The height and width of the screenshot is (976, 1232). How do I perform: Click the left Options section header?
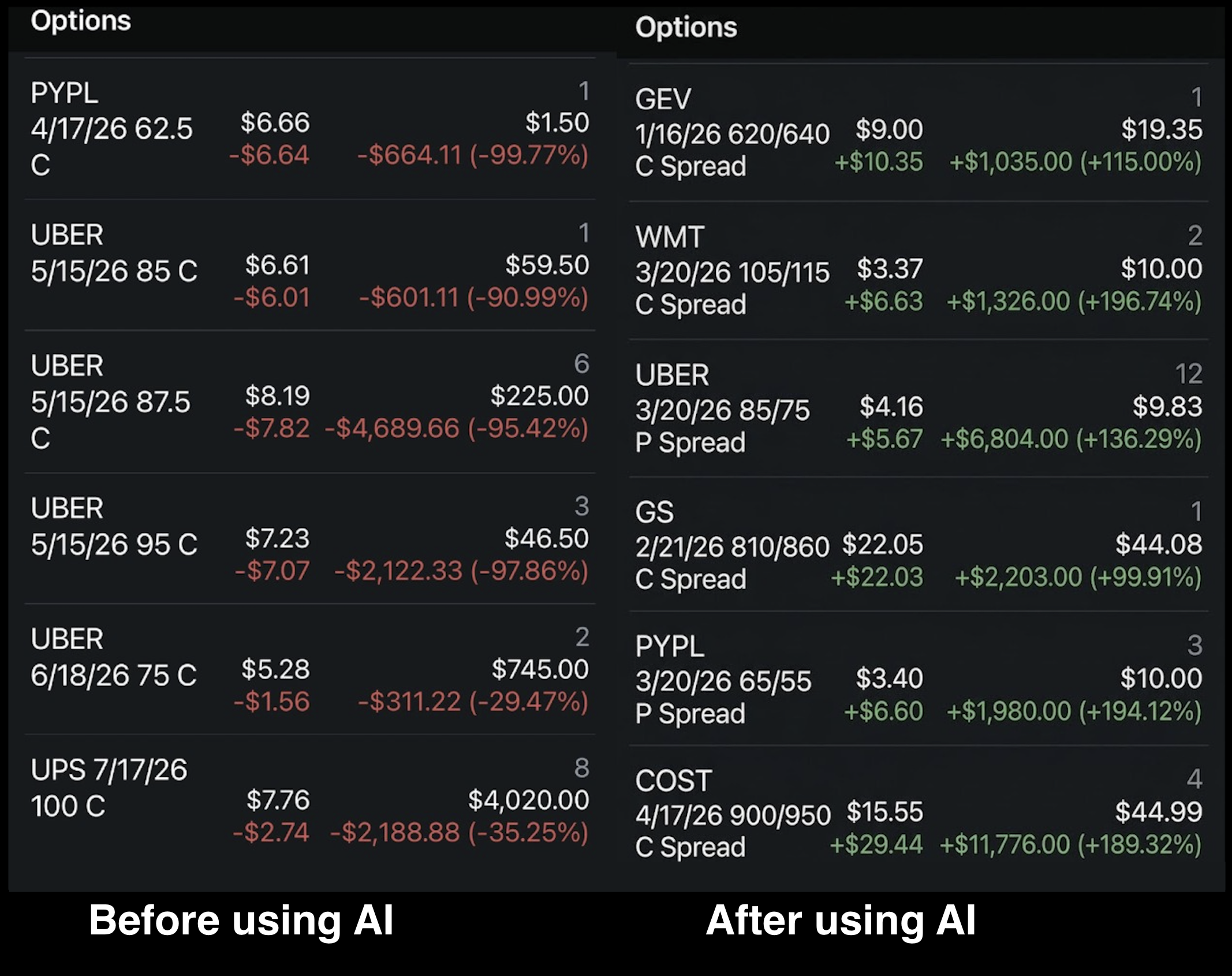point(81,22)
